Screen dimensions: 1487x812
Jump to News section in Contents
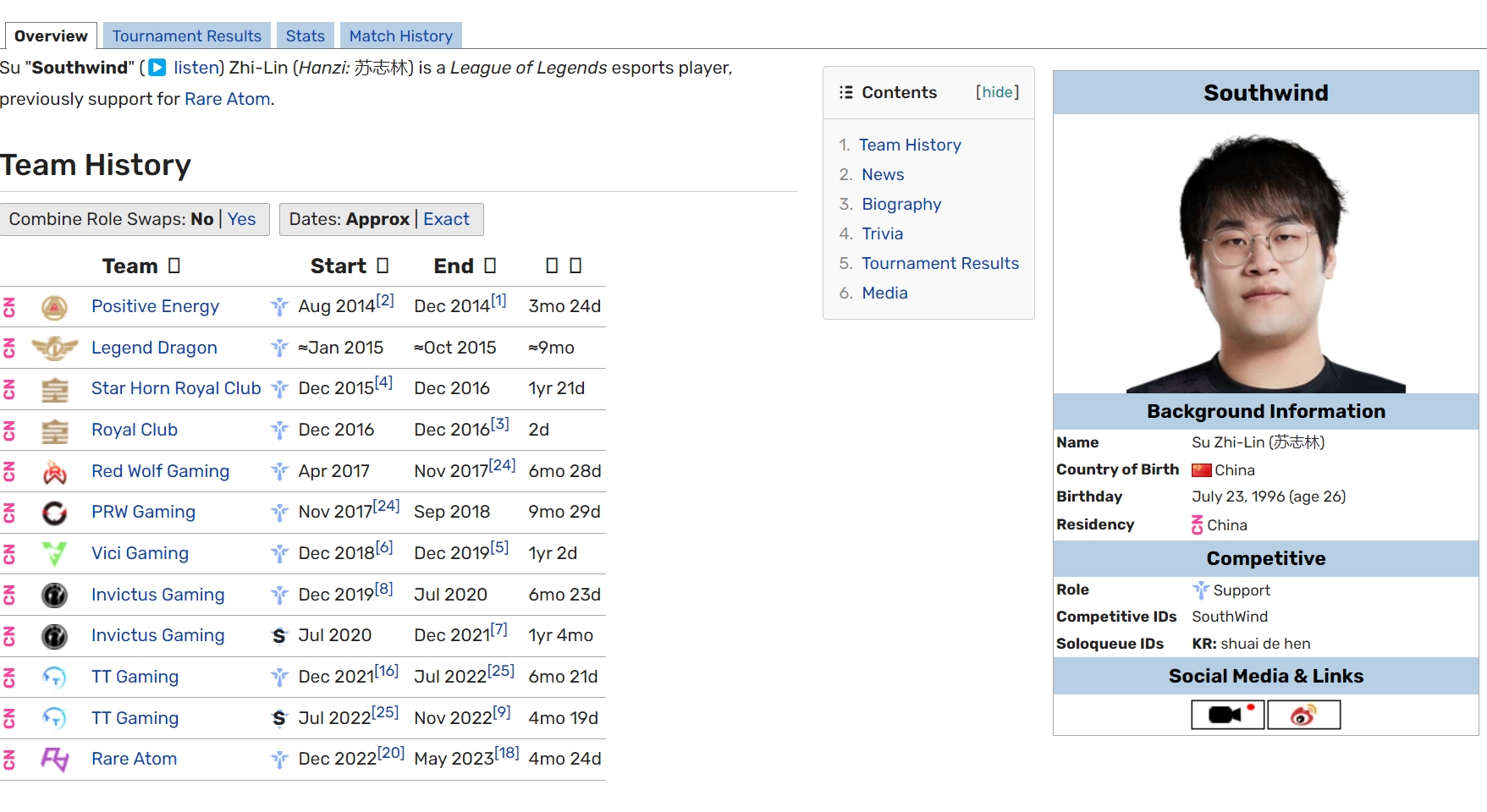coord(883,175)
